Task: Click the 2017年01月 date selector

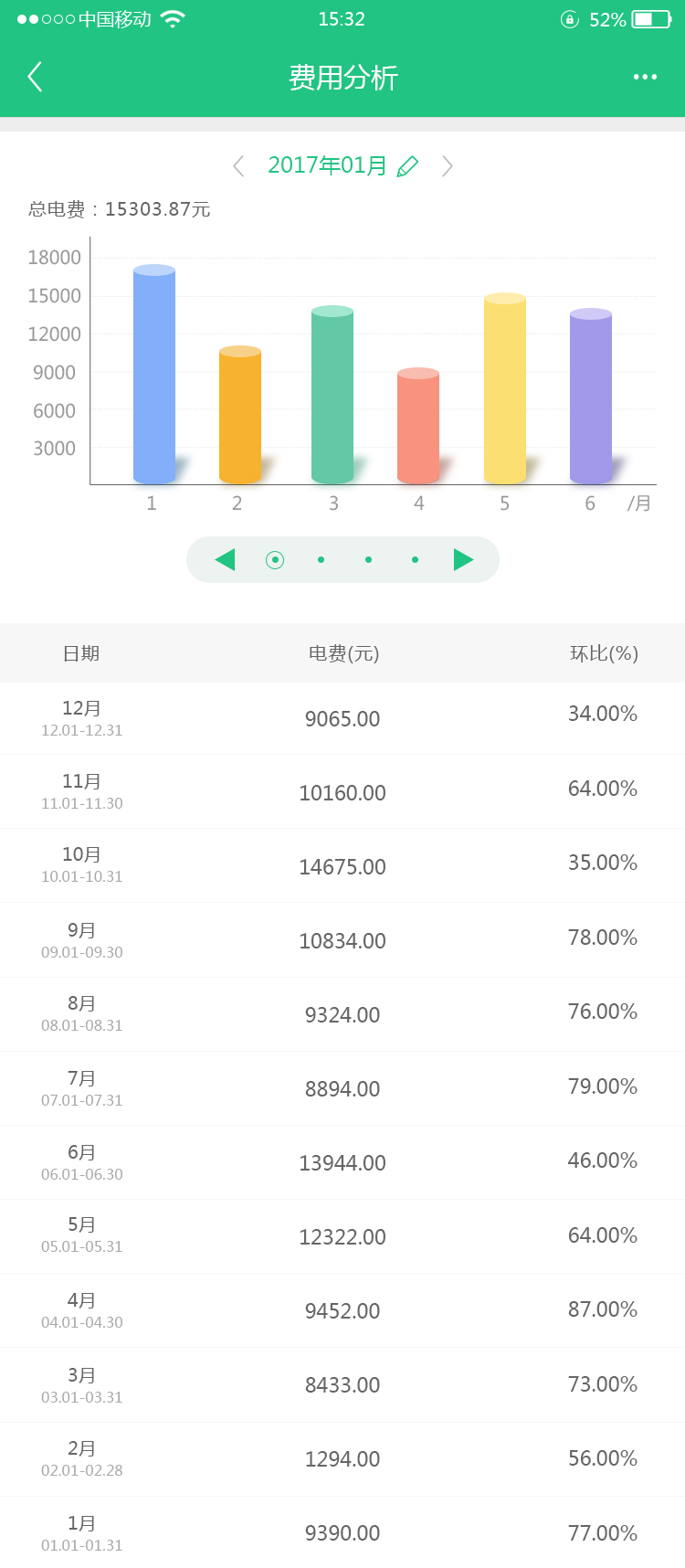Action: pos(327,165)
